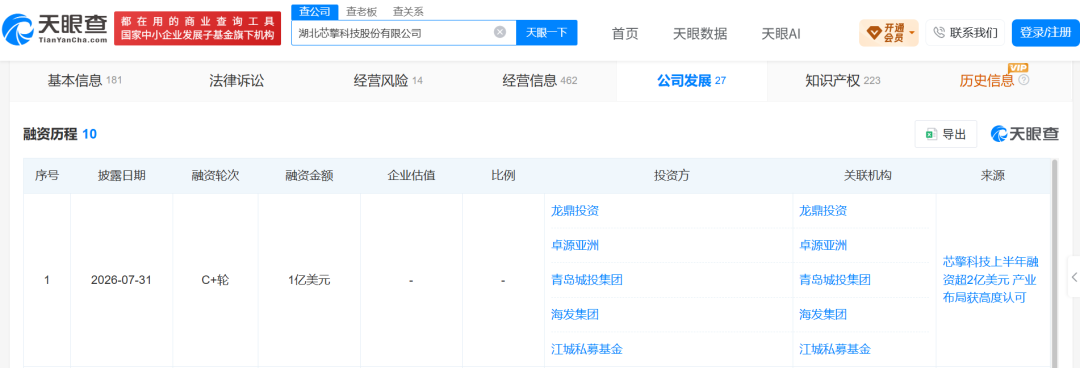This screenshot has height=368, width=1080.
Task: Open 天眼数据 in the top navigation
Action: point(700,33)
